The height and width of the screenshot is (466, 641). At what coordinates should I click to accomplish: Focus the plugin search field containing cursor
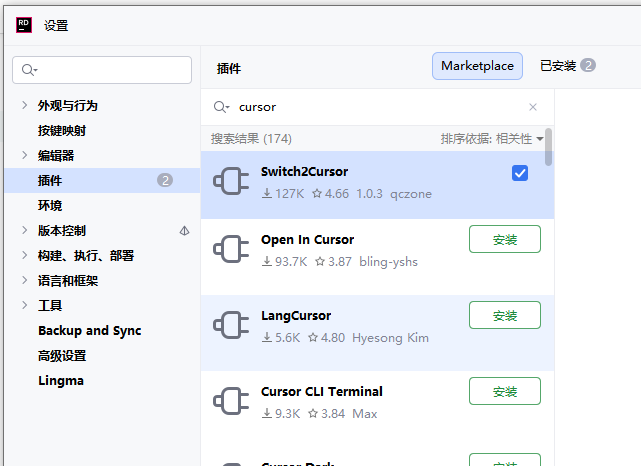[377, 107]
